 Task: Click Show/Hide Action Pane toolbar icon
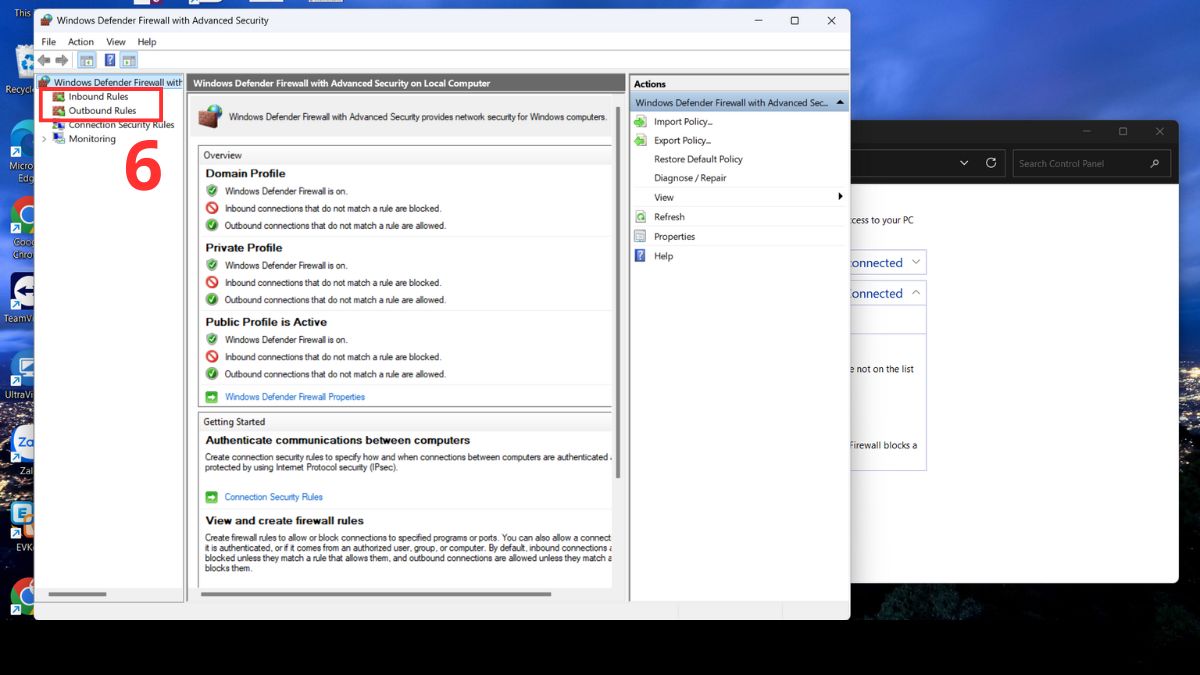click(x=129, y=60)
